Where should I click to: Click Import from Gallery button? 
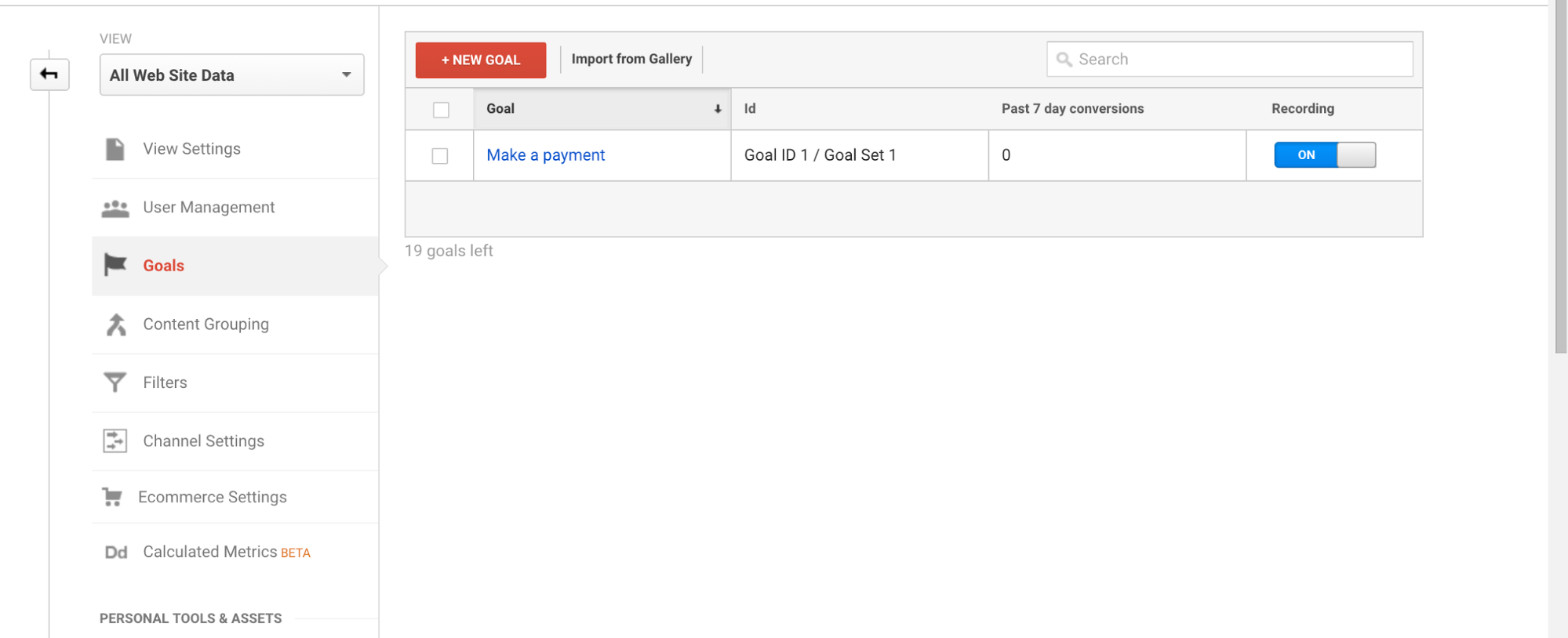[631, 60]
